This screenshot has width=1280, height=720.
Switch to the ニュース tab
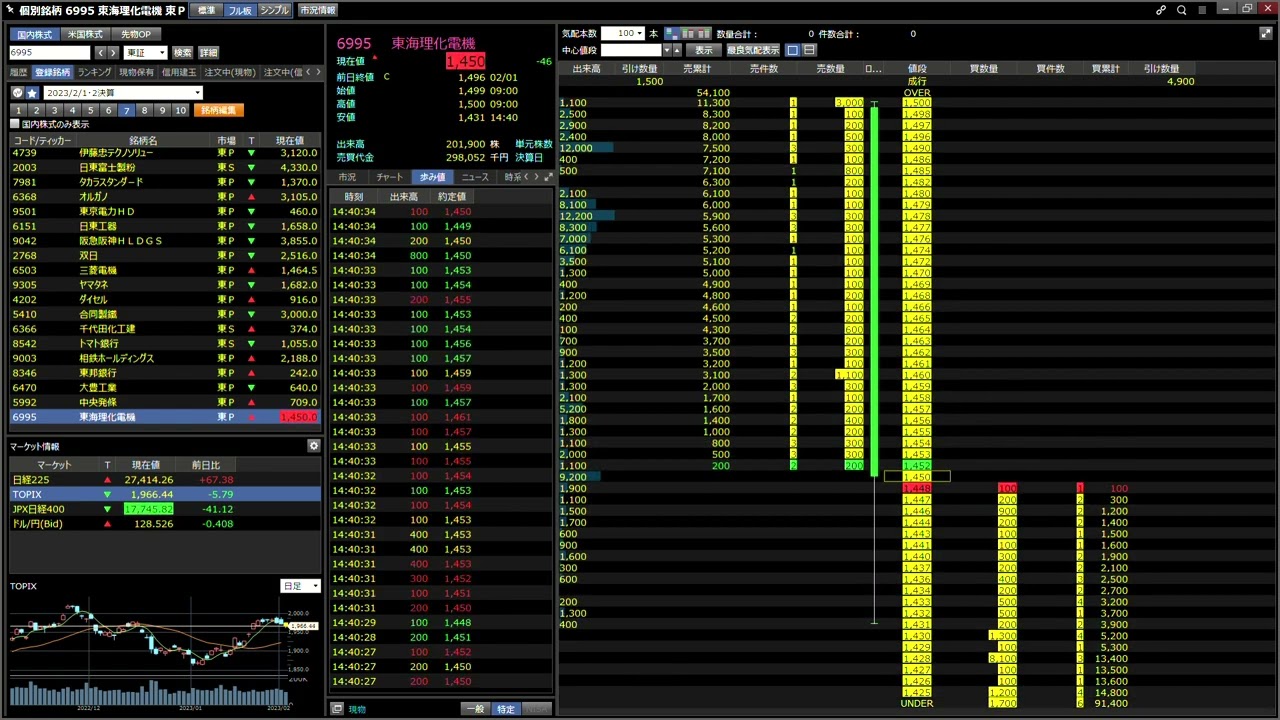(475, 177)
